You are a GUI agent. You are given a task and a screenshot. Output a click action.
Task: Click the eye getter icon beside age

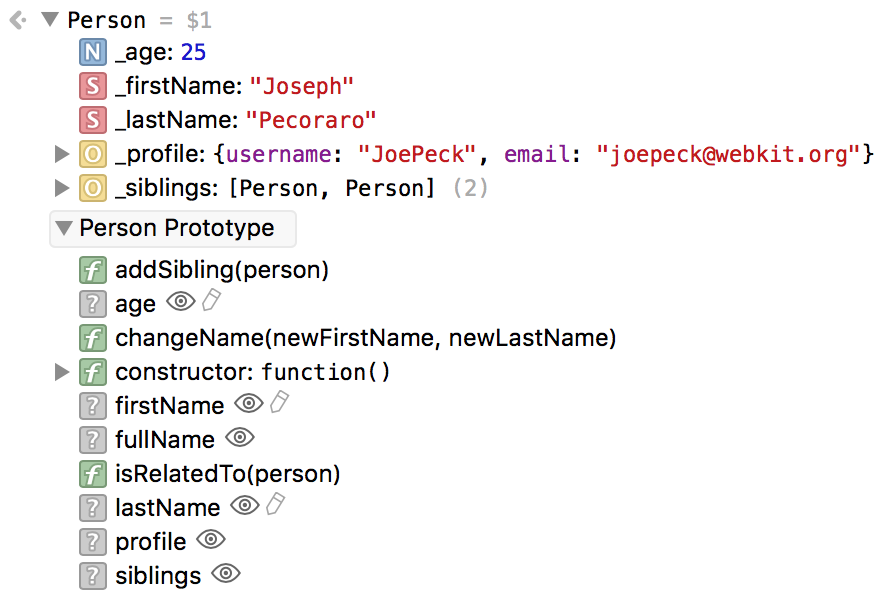point(181,301)
